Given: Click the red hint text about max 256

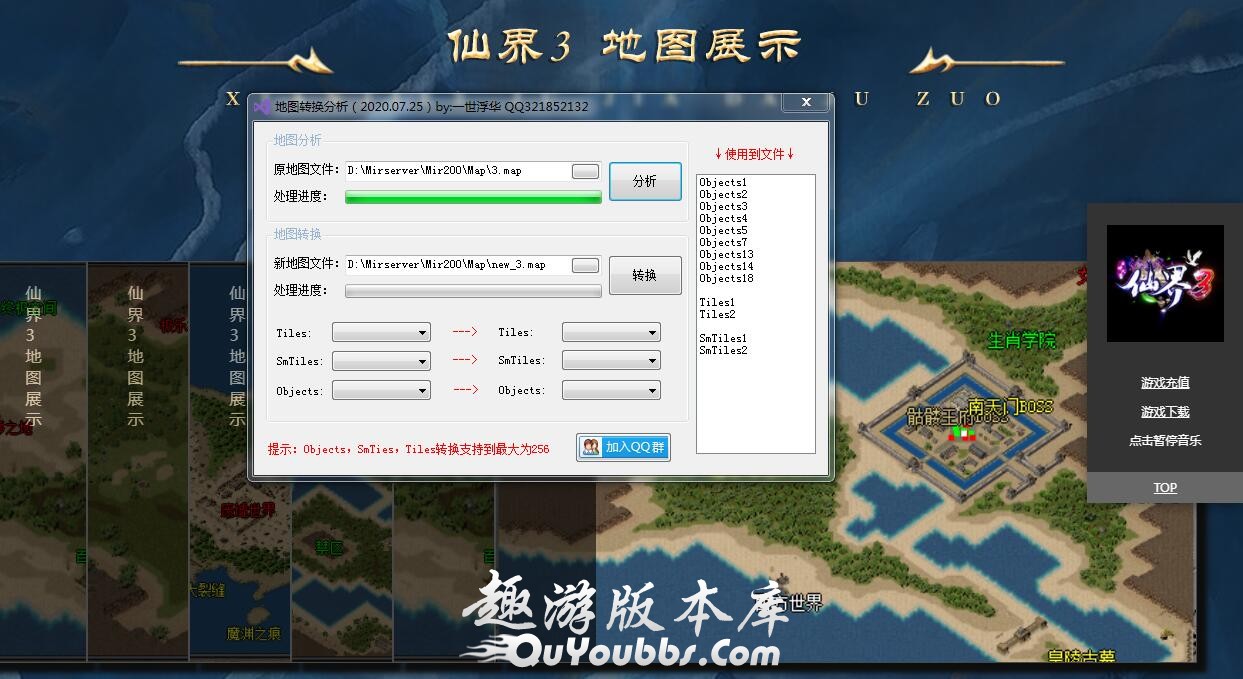Looking at the screenshot, I should pyautogui.click(x=408, y=449).
